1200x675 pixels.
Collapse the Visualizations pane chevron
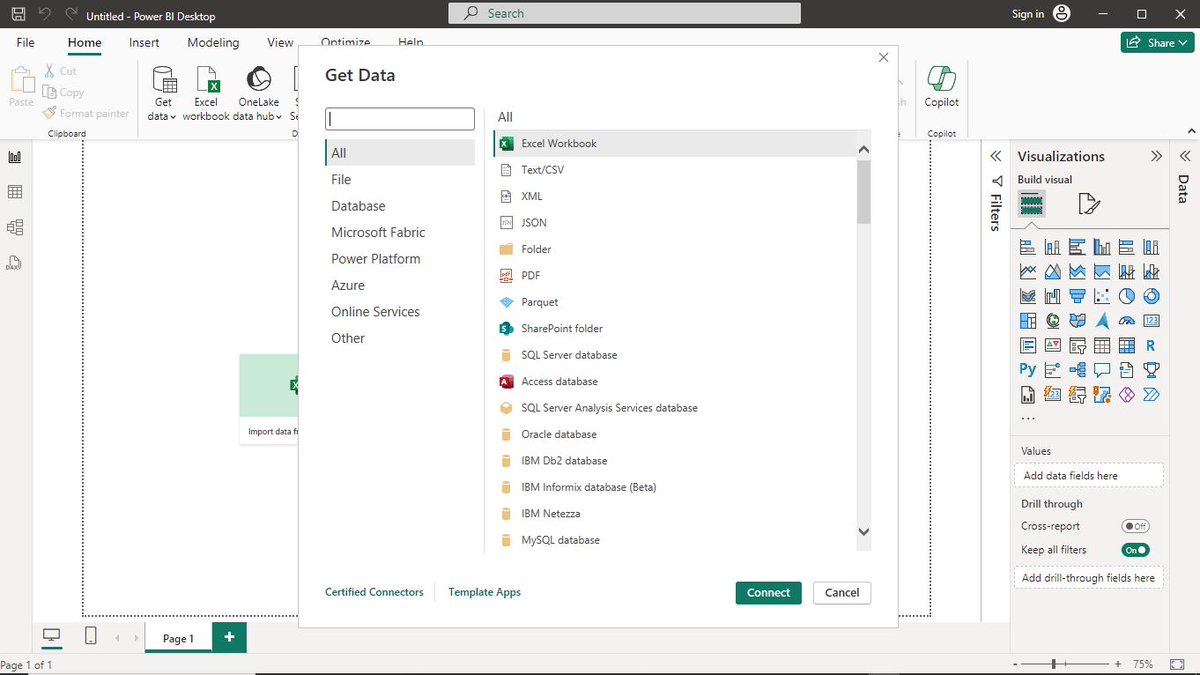click(1157, 156)
